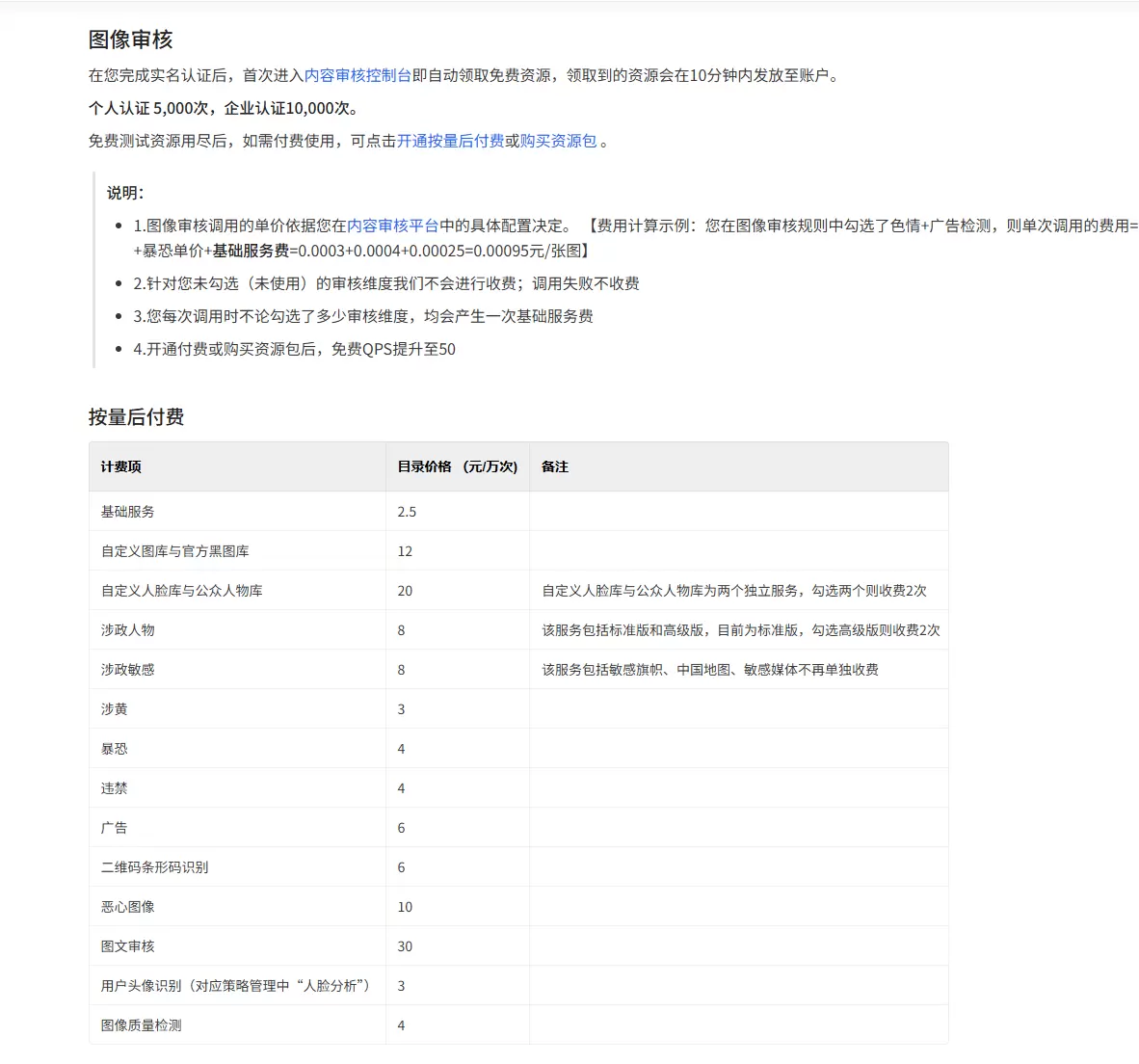Select the 用户头像识别 row label

point(235,986)
